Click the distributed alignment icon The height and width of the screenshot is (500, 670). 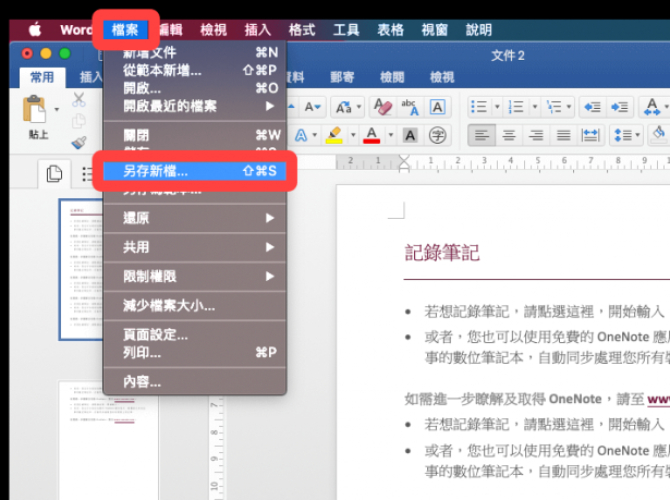[x=591, y=135]
